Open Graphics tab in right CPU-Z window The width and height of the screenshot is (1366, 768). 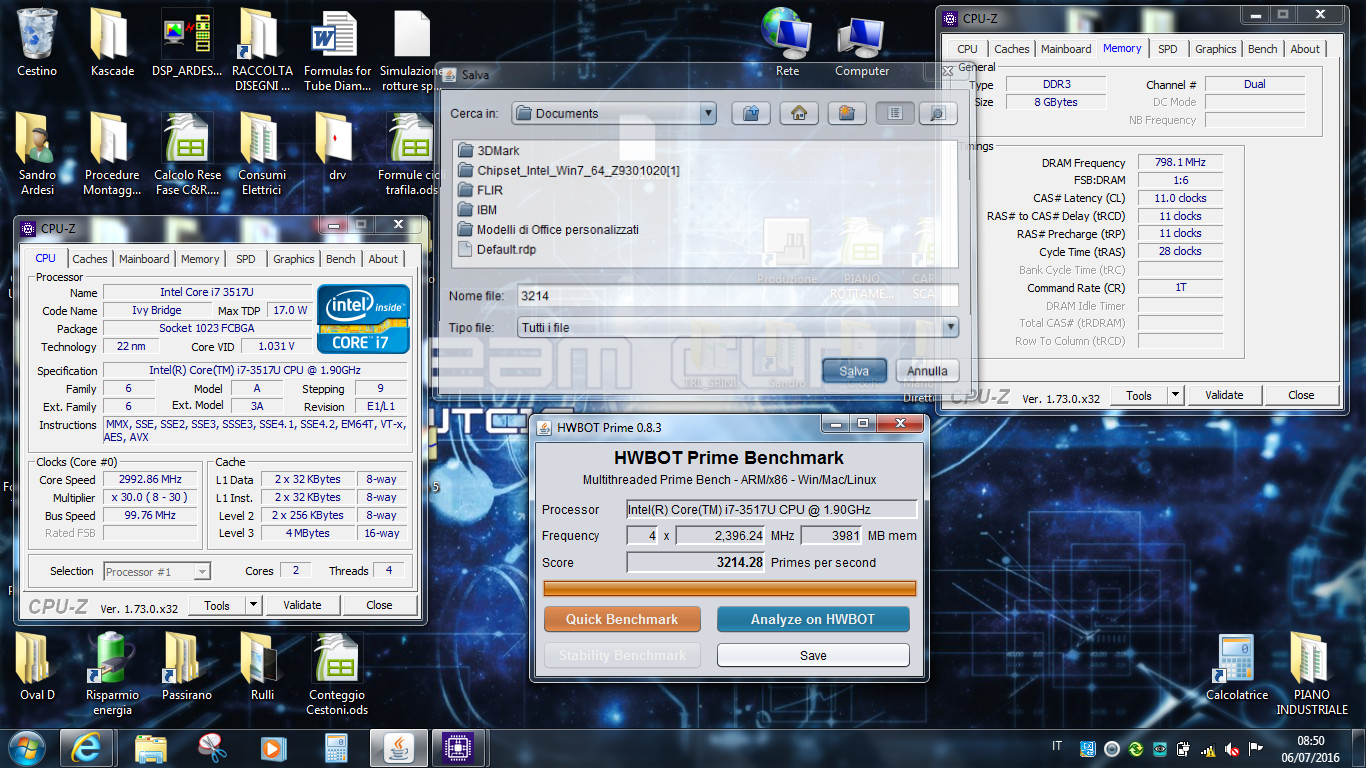tap(1216, 49)
